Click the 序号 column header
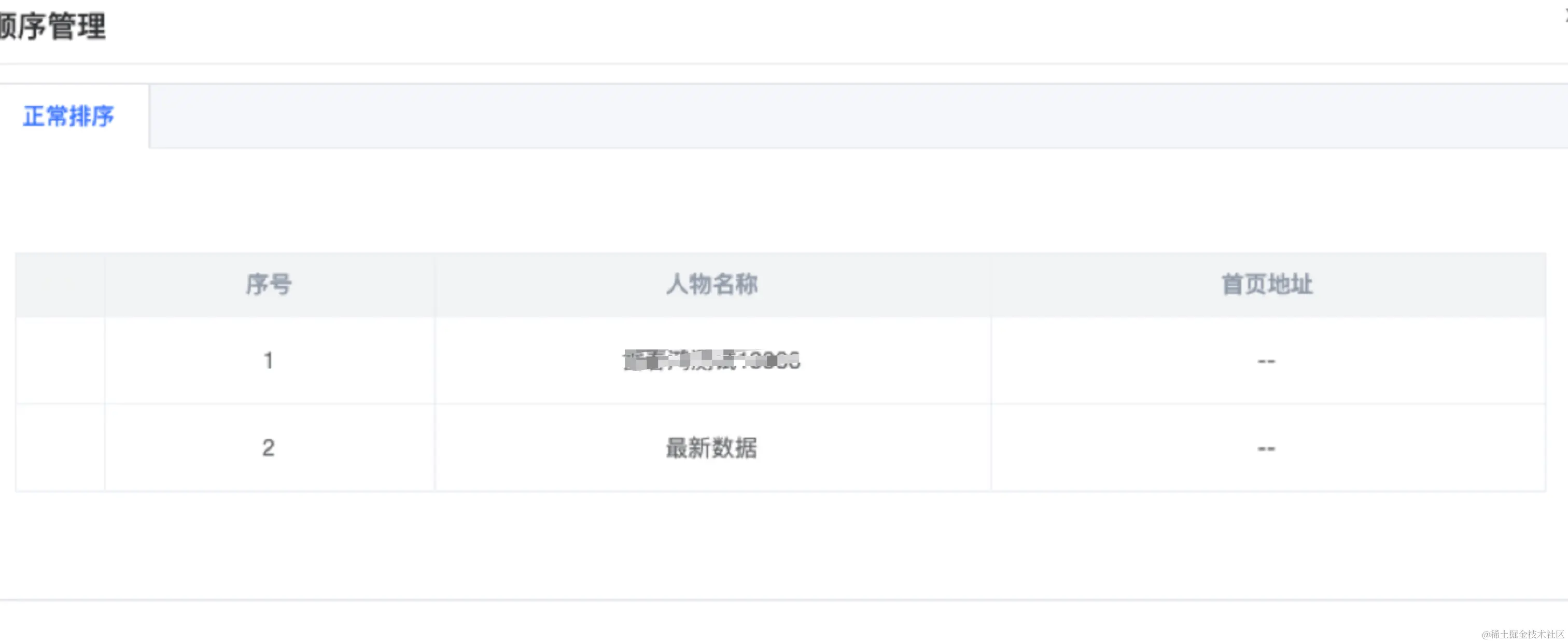1568x643 pixels. (269, 284)
